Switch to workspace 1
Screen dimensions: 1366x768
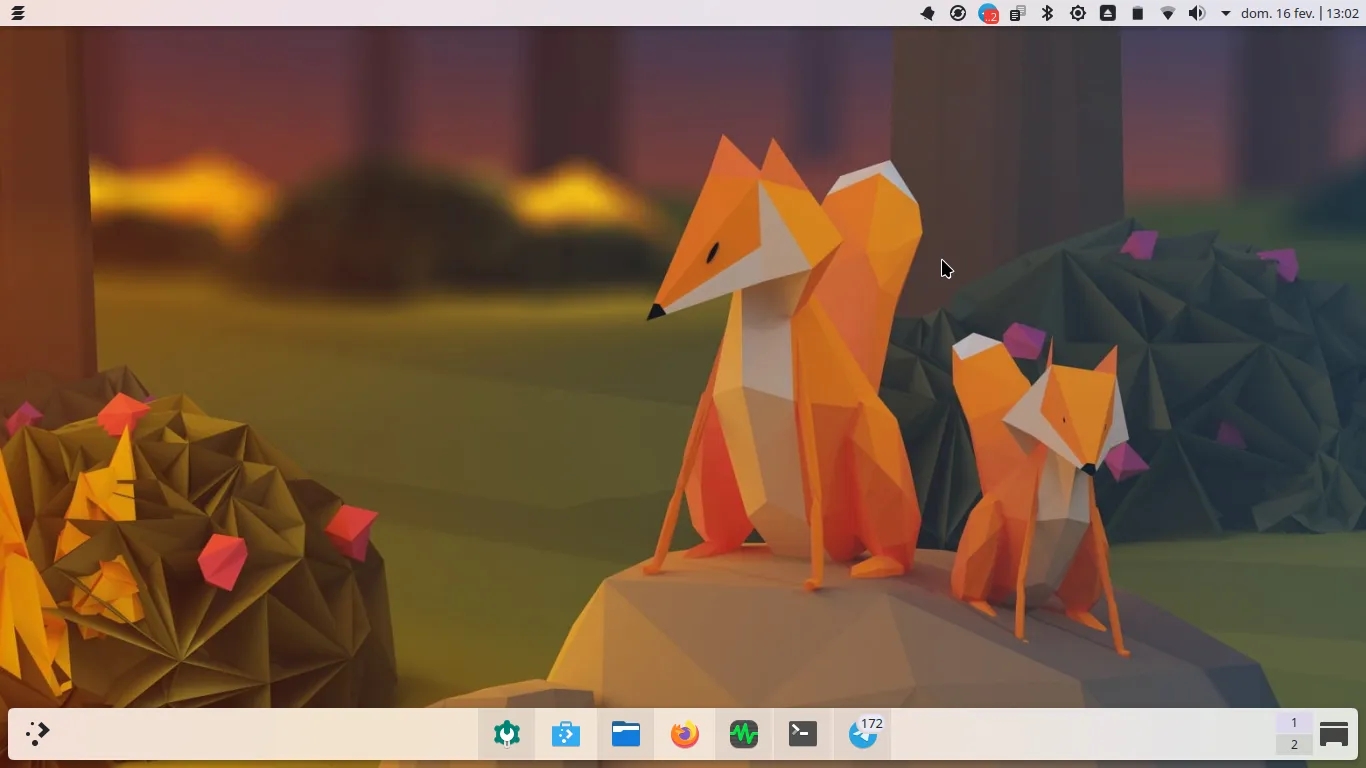coord(1294,723)
